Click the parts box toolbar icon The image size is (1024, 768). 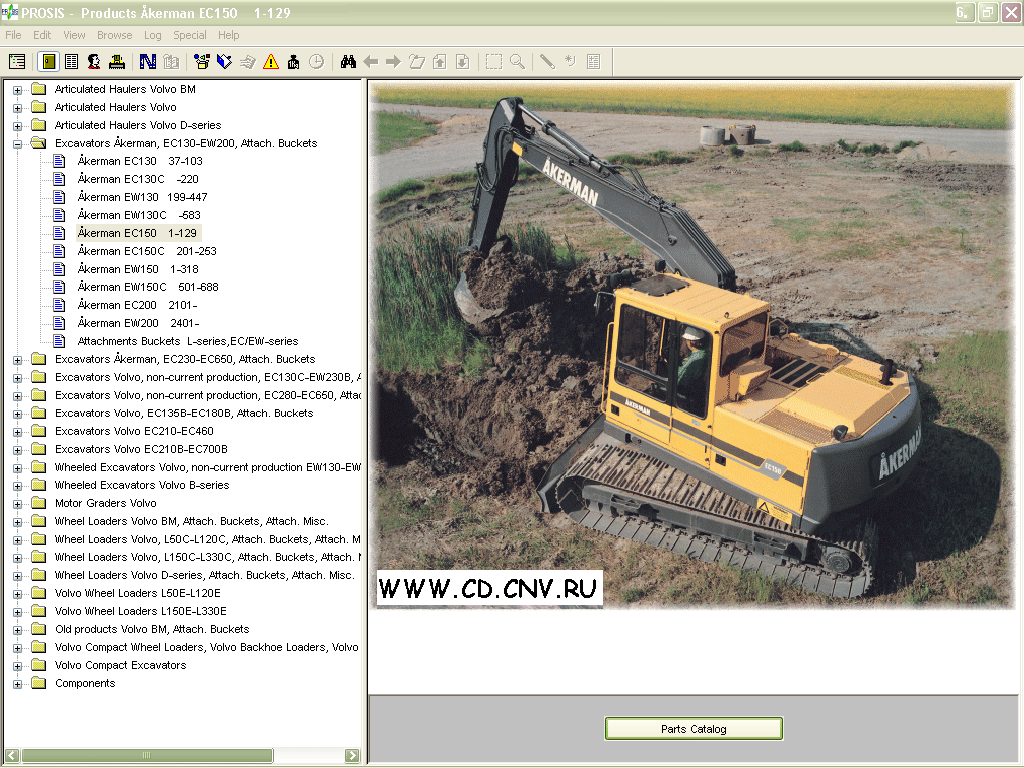click(x=202, y=61)
